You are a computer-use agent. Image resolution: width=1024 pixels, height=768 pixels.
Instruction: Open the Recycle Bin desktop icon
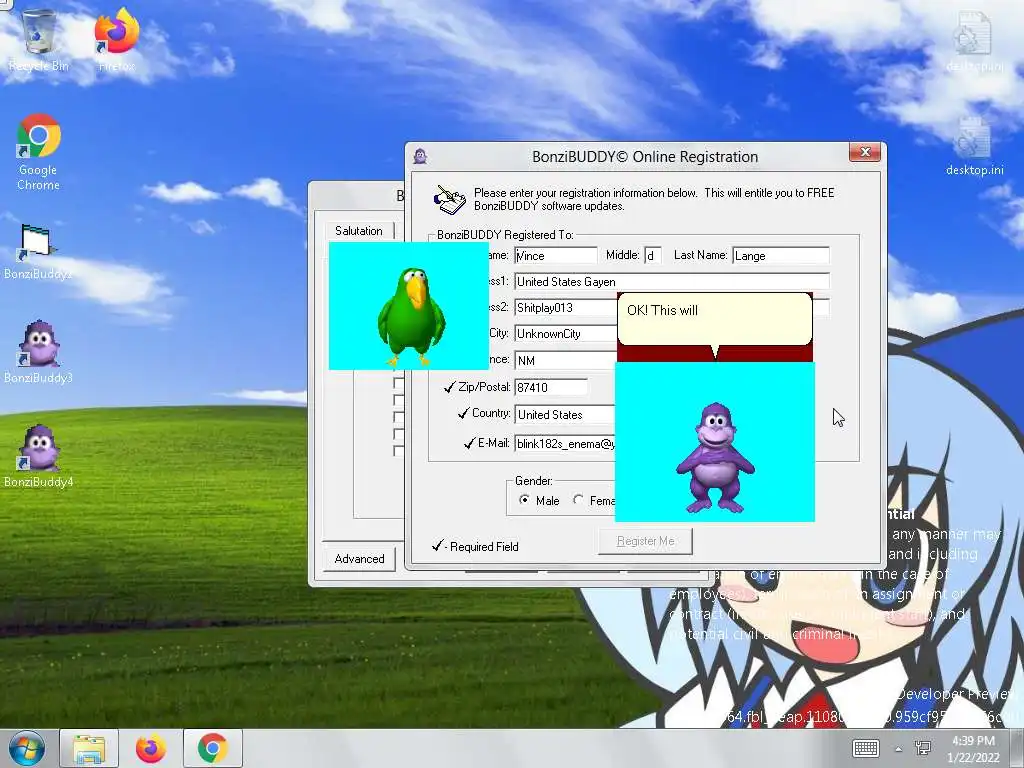39,40
